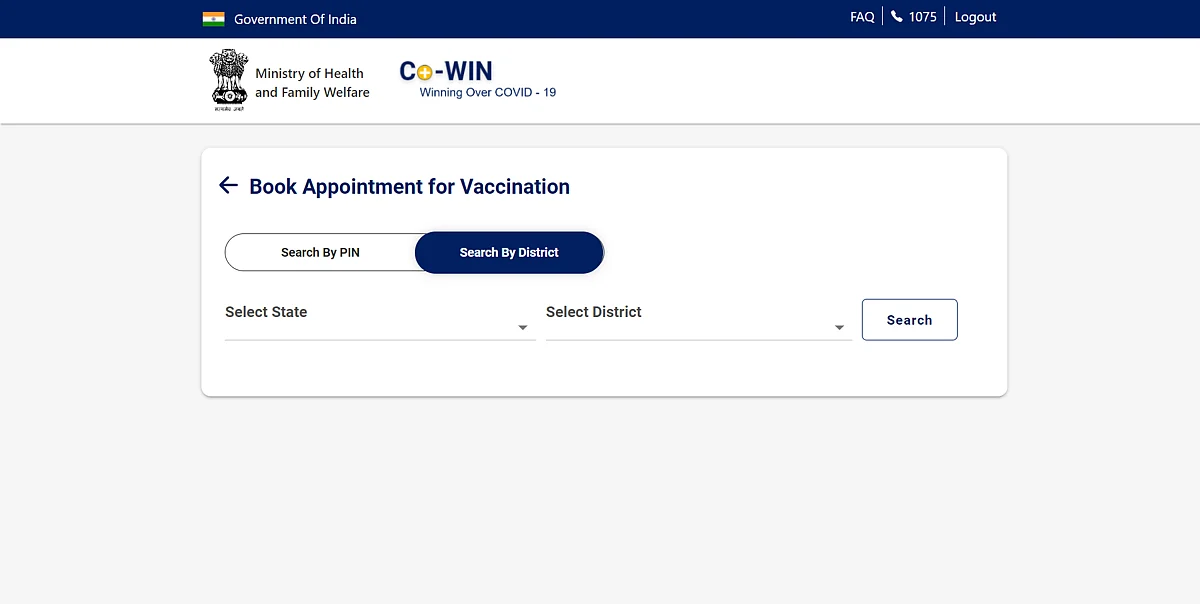Click the Select District dropdown arrow
1200x604 pixels.
[840, 328]
